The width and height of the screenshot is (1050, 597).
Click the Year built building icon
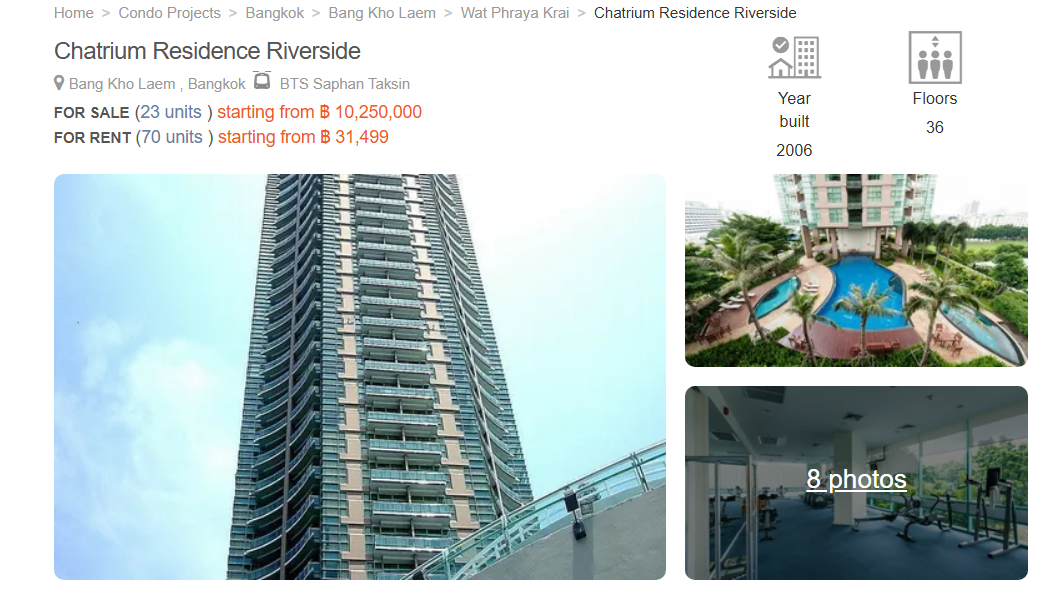794,58
